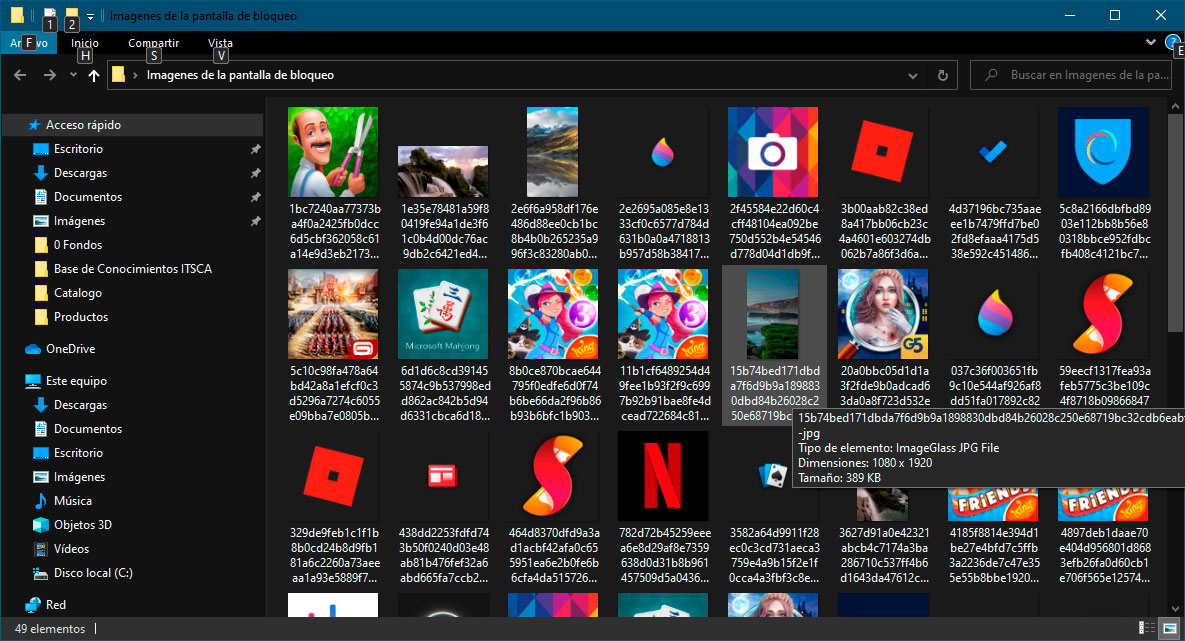Click the vertical scrollbar of file list
1185x641 pixels.
(x=1176, y=220)
